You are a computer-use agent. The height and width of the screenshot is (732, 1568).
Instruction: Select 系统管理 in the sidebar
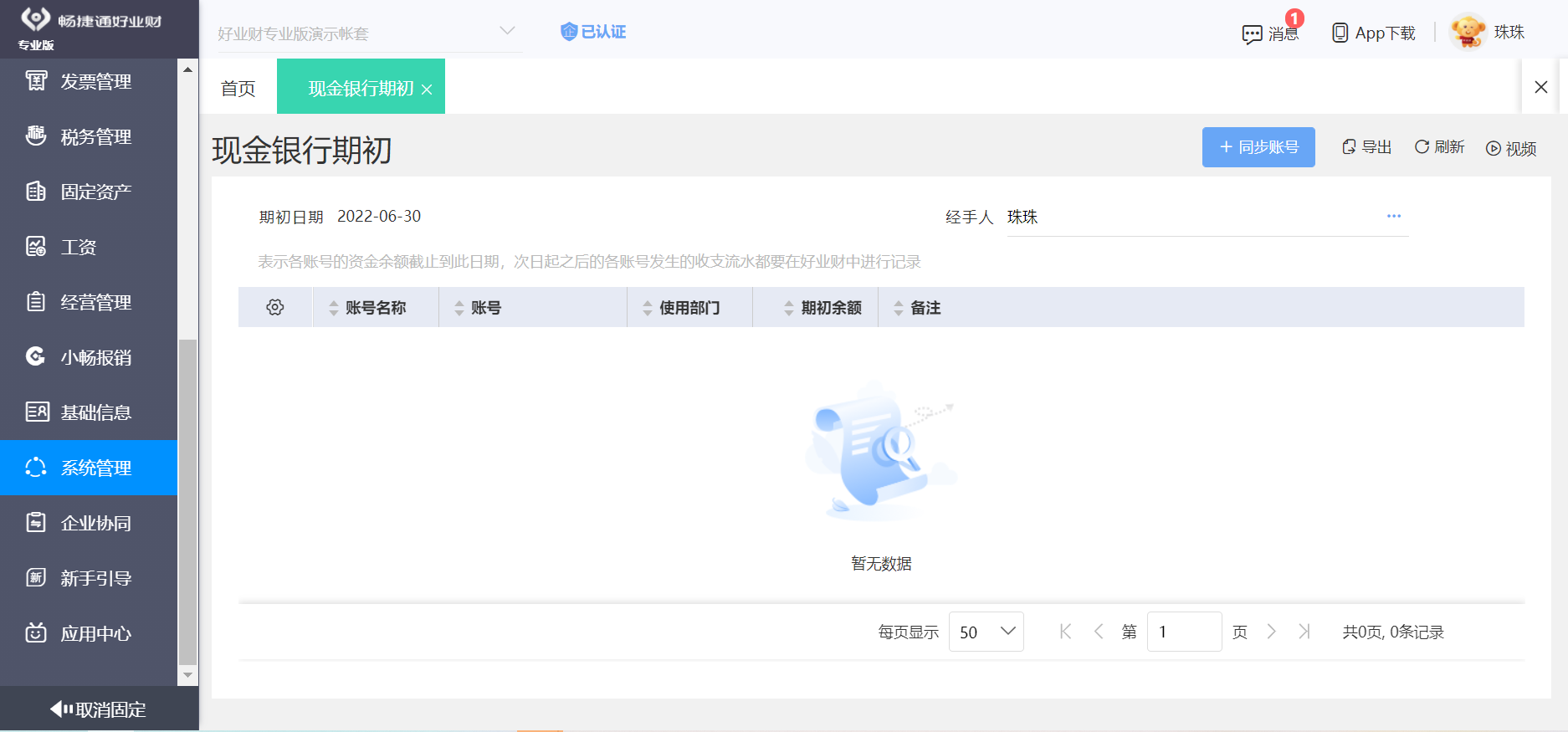[89, 468]
